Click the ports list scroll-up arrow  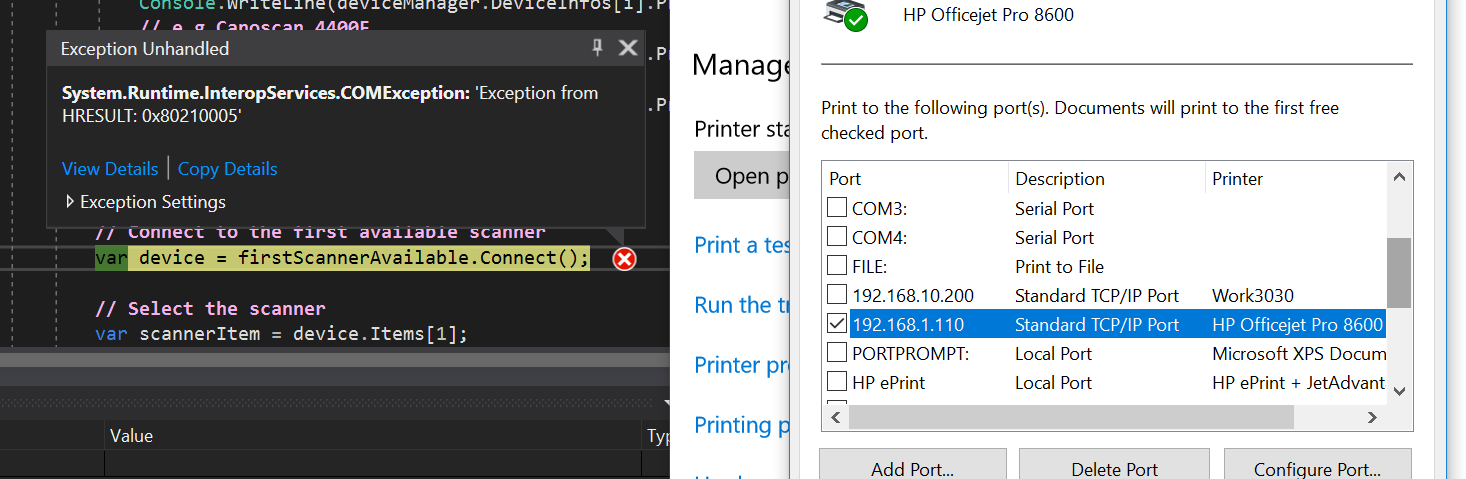pos(1400,177)
